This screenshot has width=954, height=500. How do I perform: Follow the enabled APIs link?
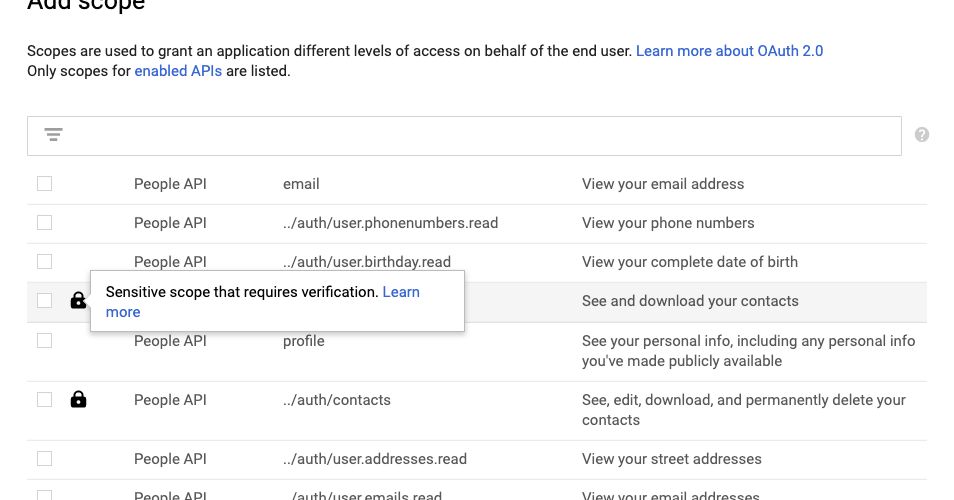click(178, 71)
